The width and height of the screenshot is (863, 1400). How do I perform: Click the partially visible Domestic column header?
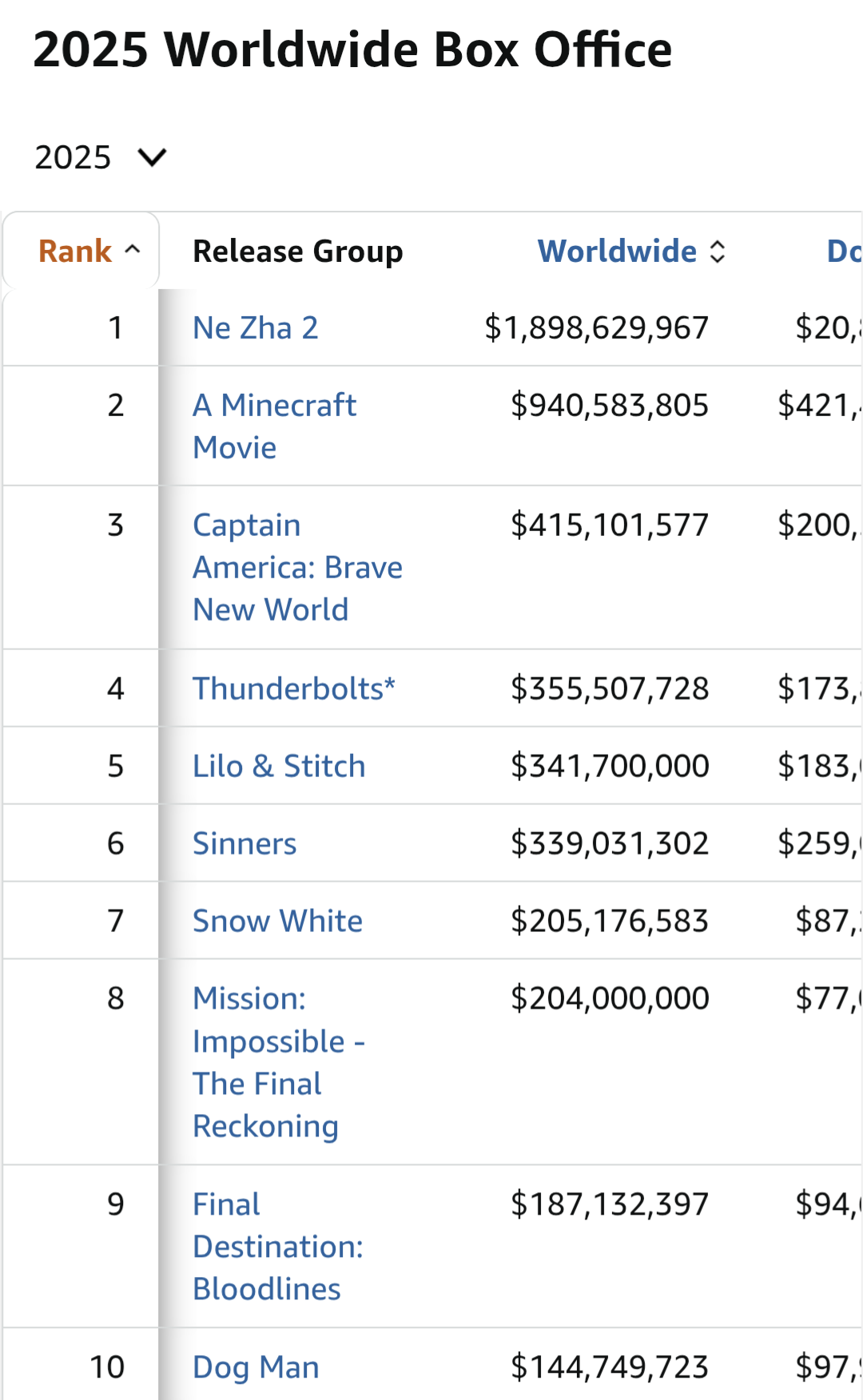pos(844,251)
